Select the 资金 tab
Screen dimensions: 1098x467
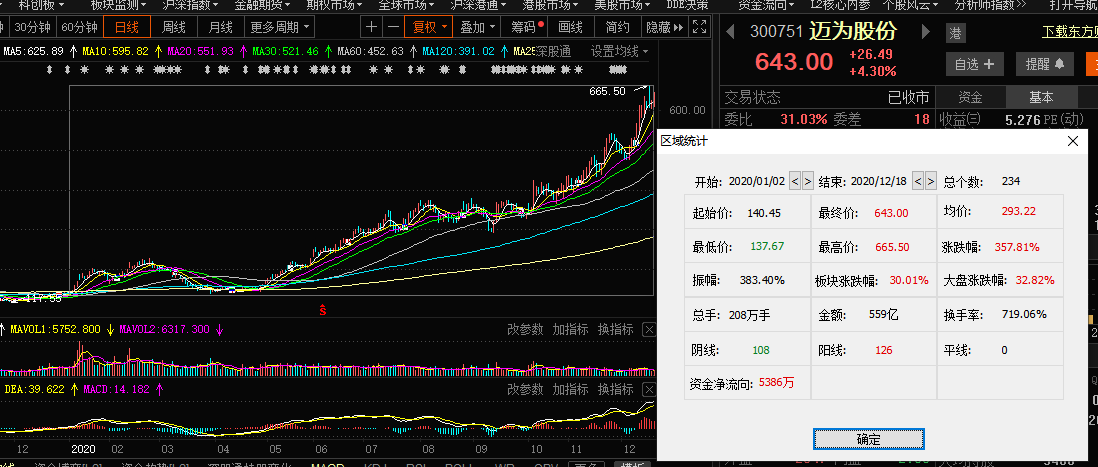point(970,97)
